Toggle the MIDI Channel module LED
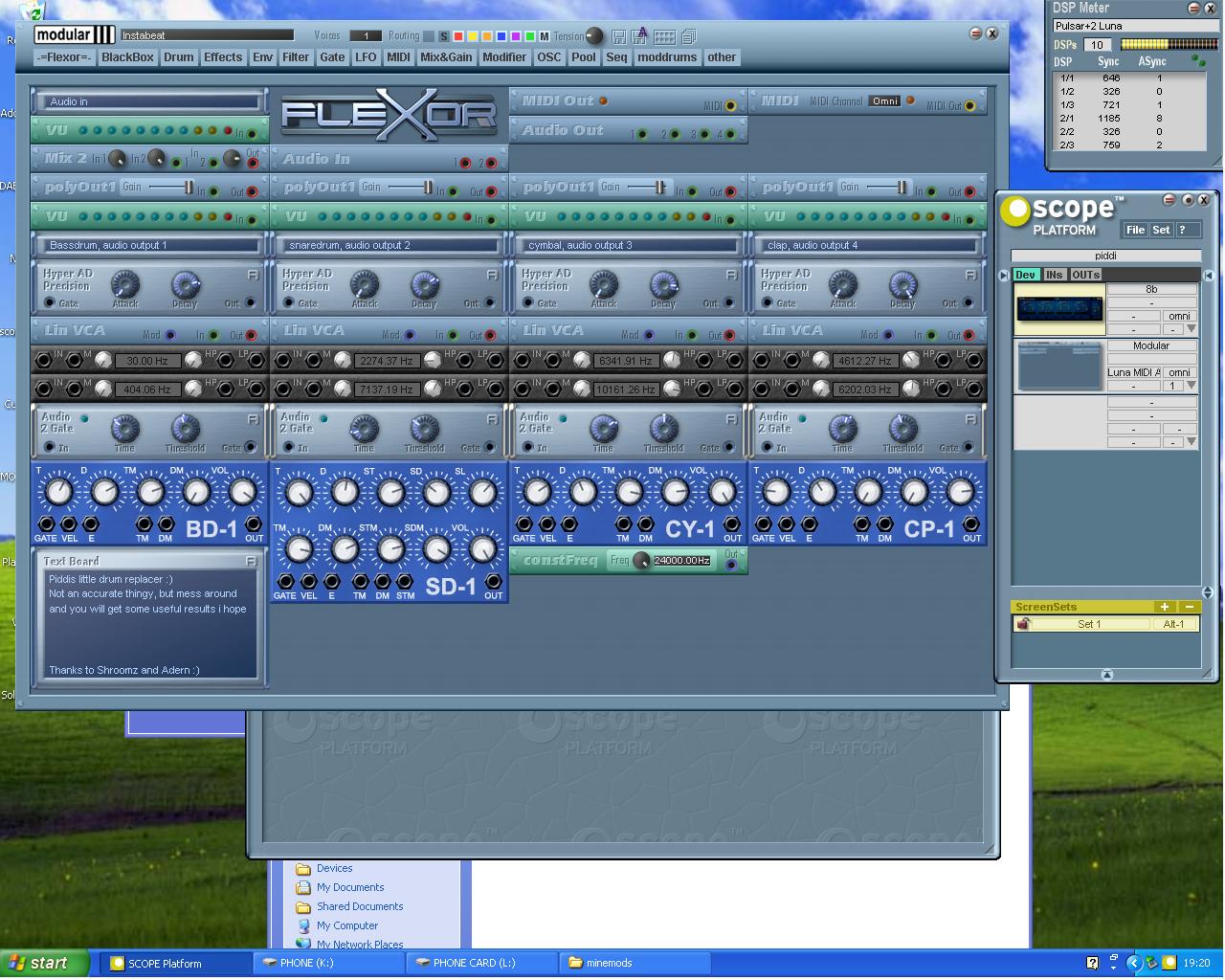 [x=910, y=100]
